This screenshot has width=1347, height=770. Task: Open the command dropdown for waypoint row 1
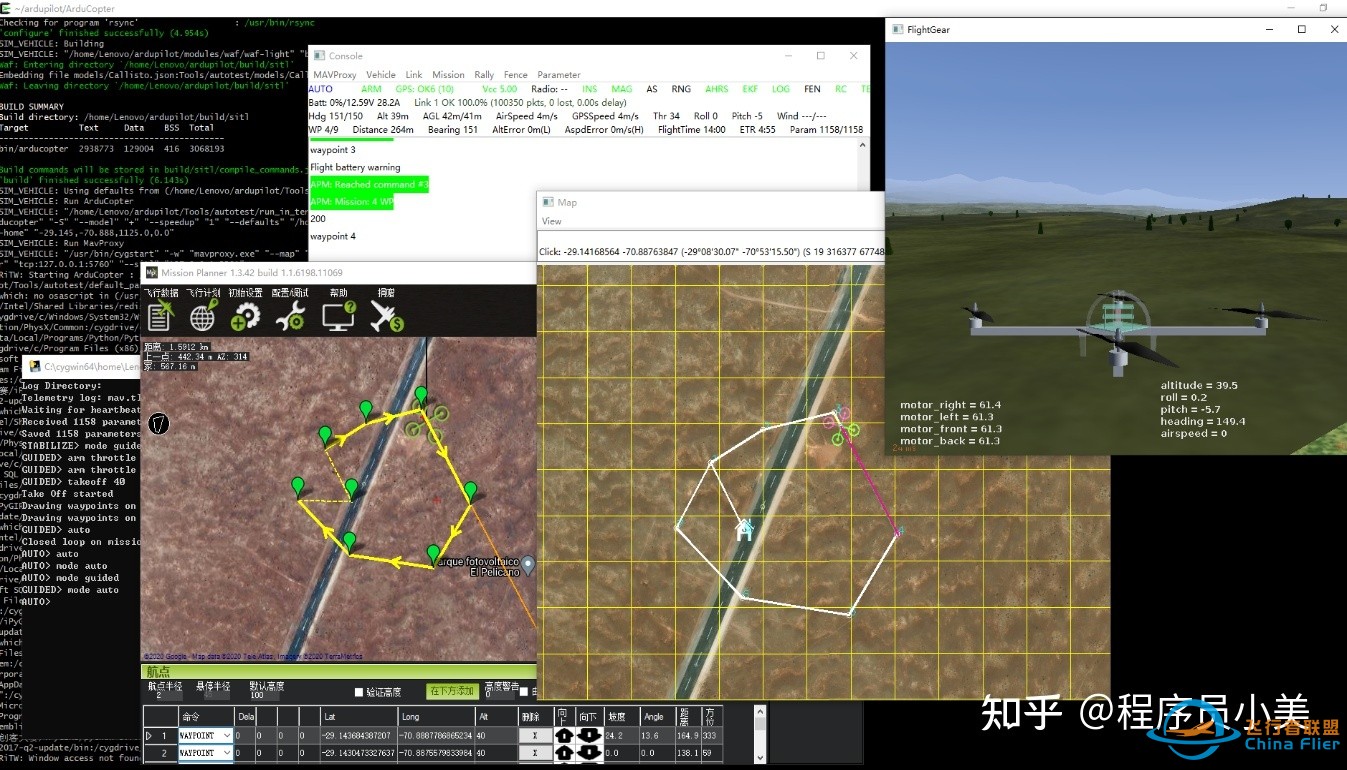coord(226,735)
